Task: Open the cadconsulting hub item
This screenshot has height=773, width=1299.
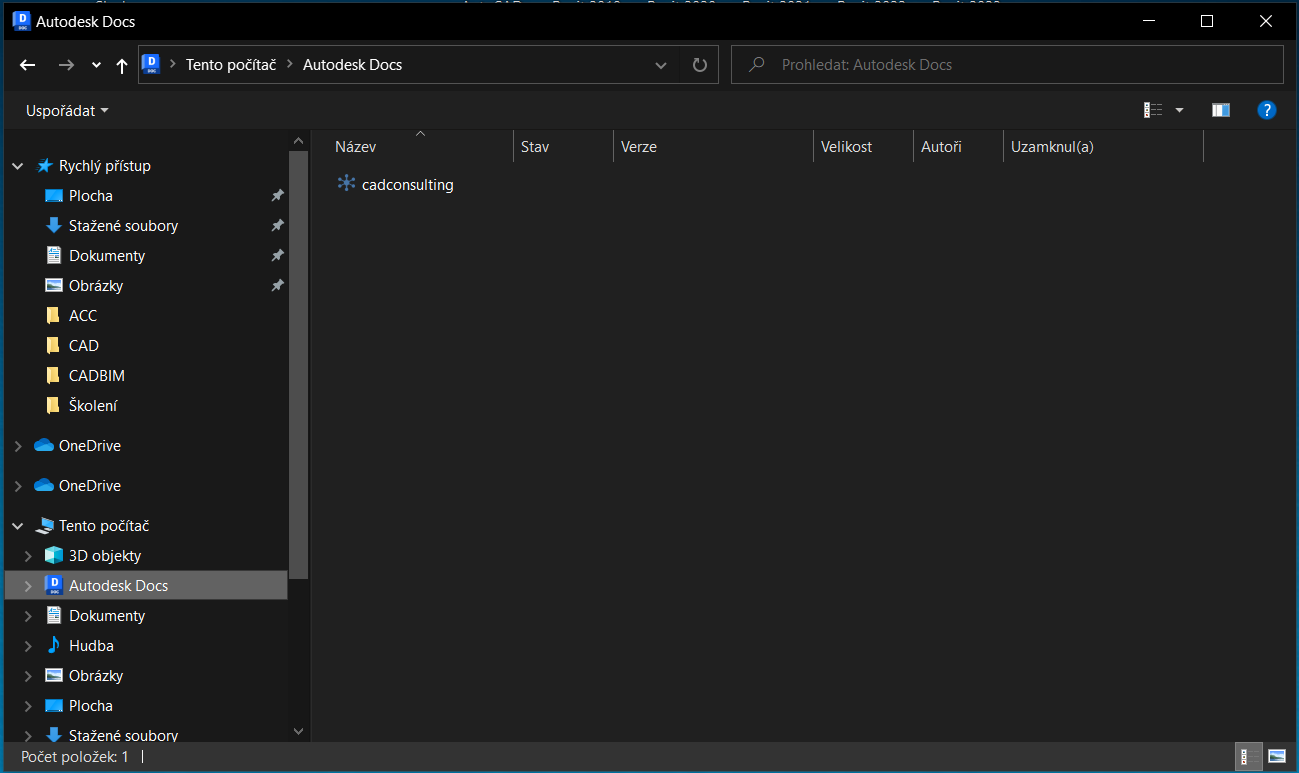Action: pos(407,185)
